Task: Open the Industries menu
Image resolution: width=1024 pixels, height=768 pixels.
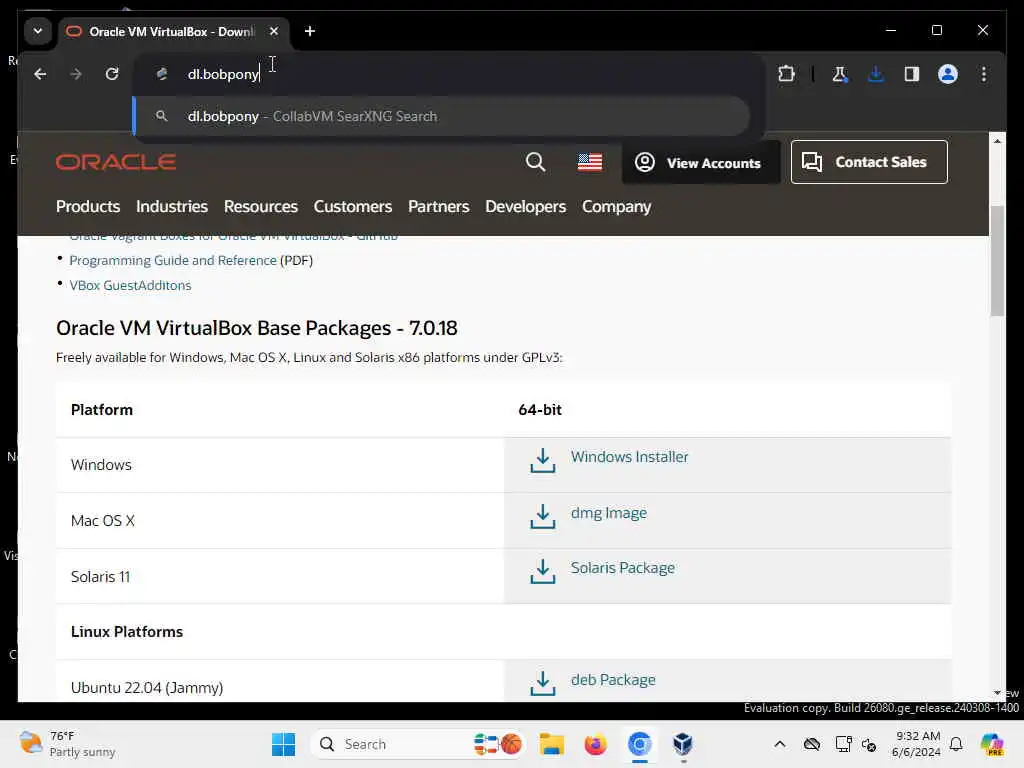Action: coord(172,206)
